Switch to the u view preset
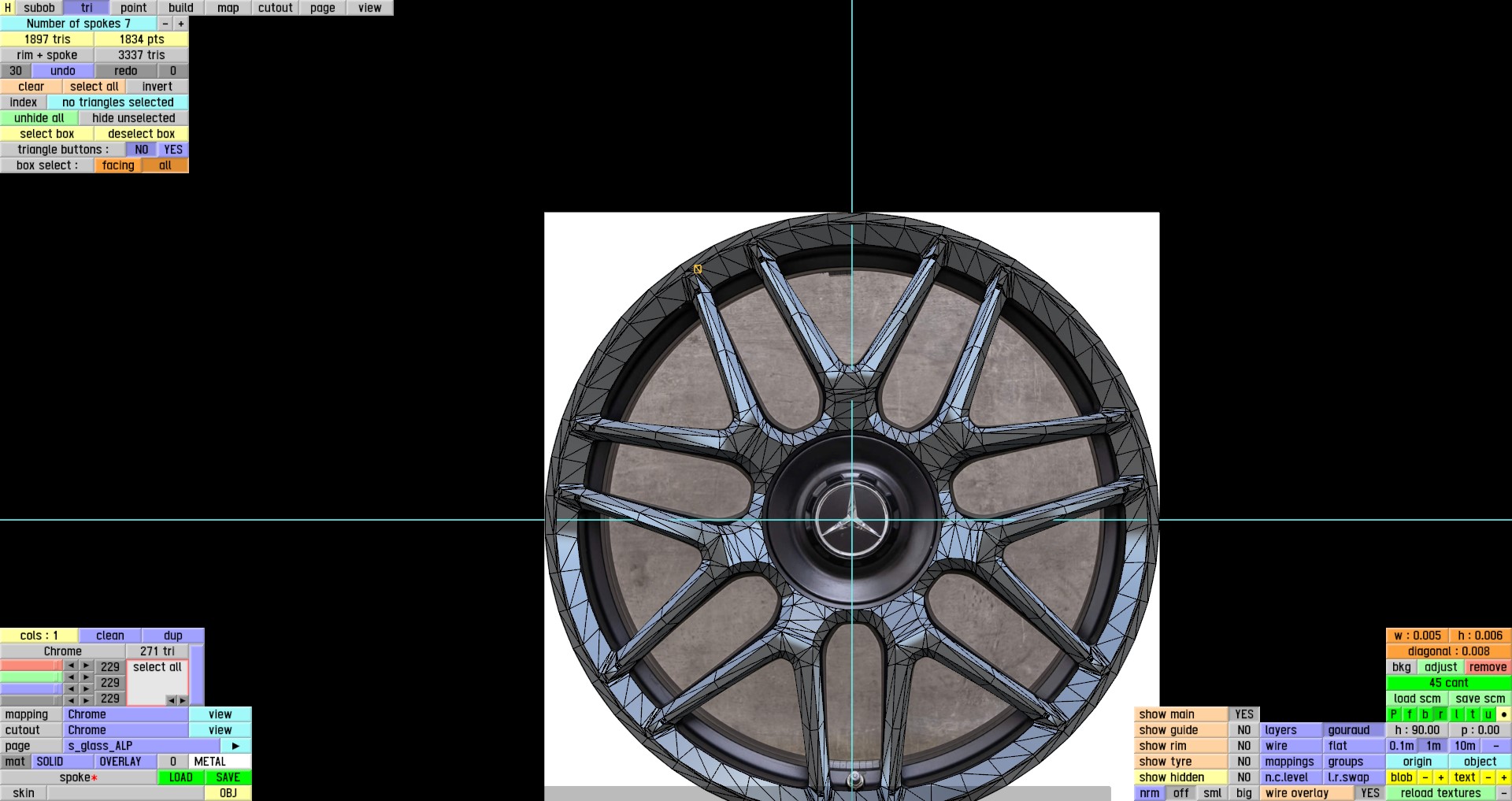 click(1488, 714)
